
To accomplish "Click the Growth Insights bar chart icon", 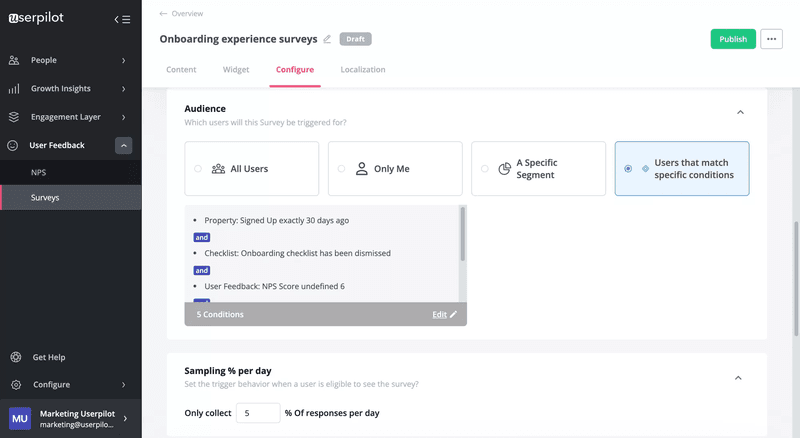I will point(14,89).
